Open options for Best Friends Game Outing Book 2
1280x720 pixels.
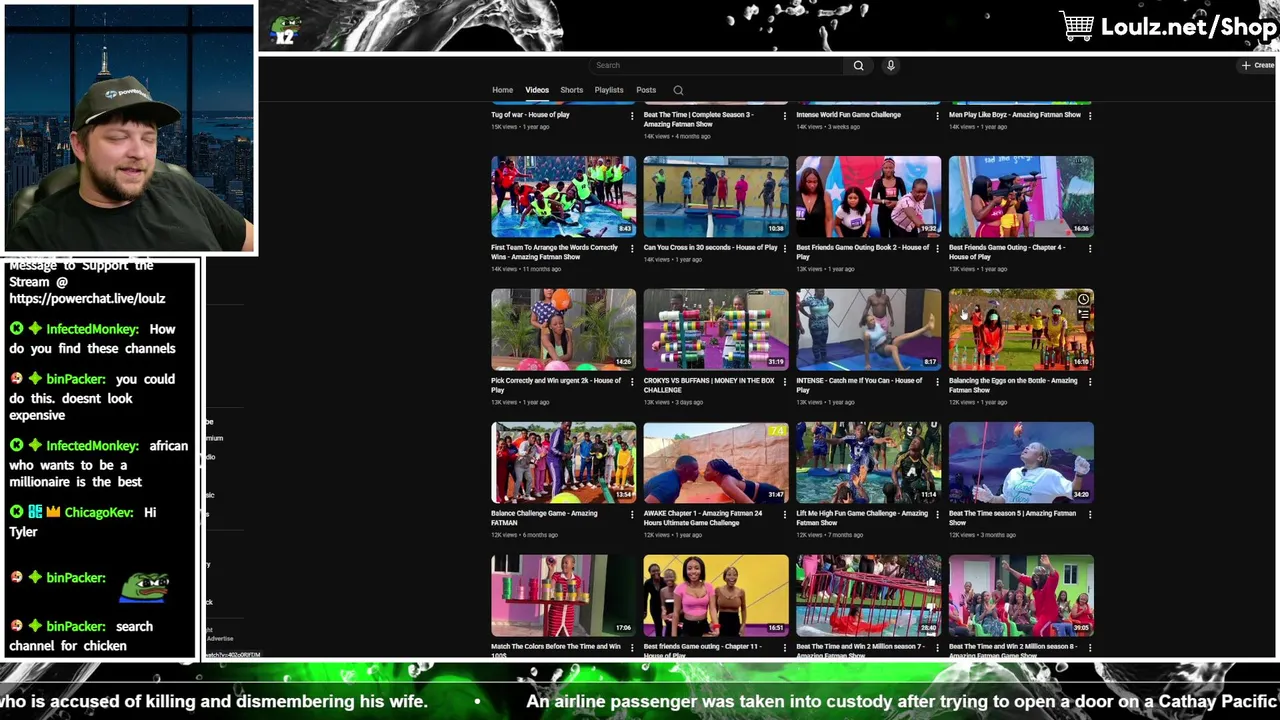pyautogui.click(x=937, y=249)
